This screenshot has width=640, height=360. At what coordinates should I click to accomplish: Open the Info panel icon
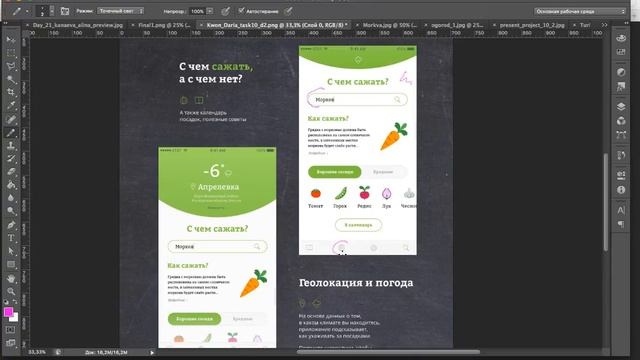(621, 190)
